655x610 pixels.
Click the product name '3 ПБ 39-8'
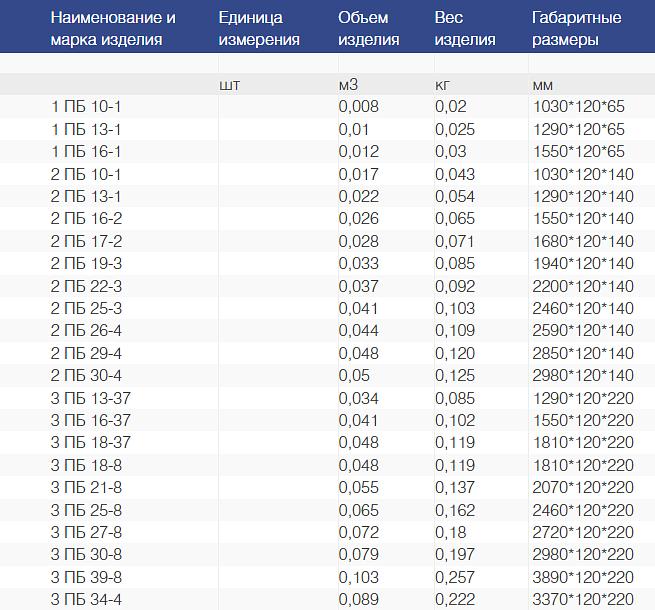[86, 577]
